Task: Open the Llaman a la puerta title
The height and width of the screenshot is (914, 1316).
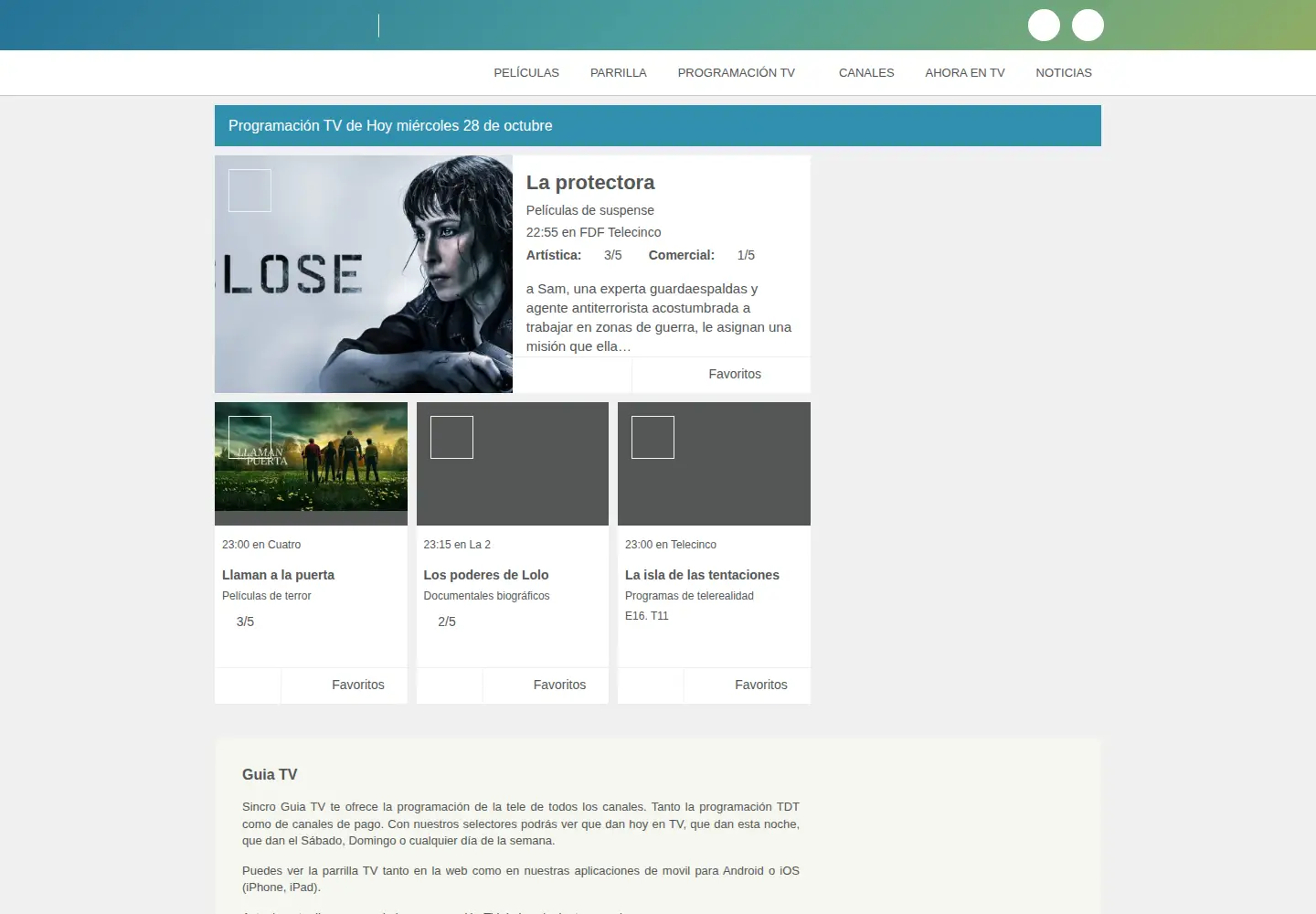Action: tap(278, 575)
